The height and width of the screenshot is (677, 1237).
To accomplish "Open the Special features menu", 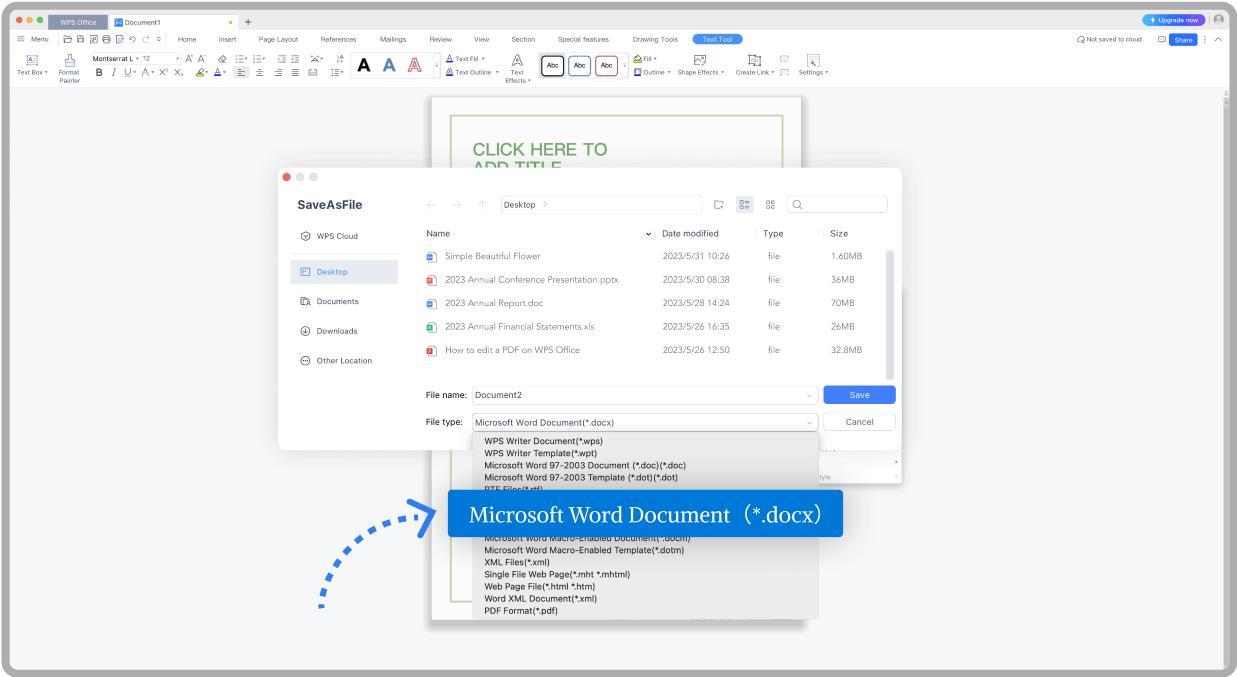I will (584, 39).
